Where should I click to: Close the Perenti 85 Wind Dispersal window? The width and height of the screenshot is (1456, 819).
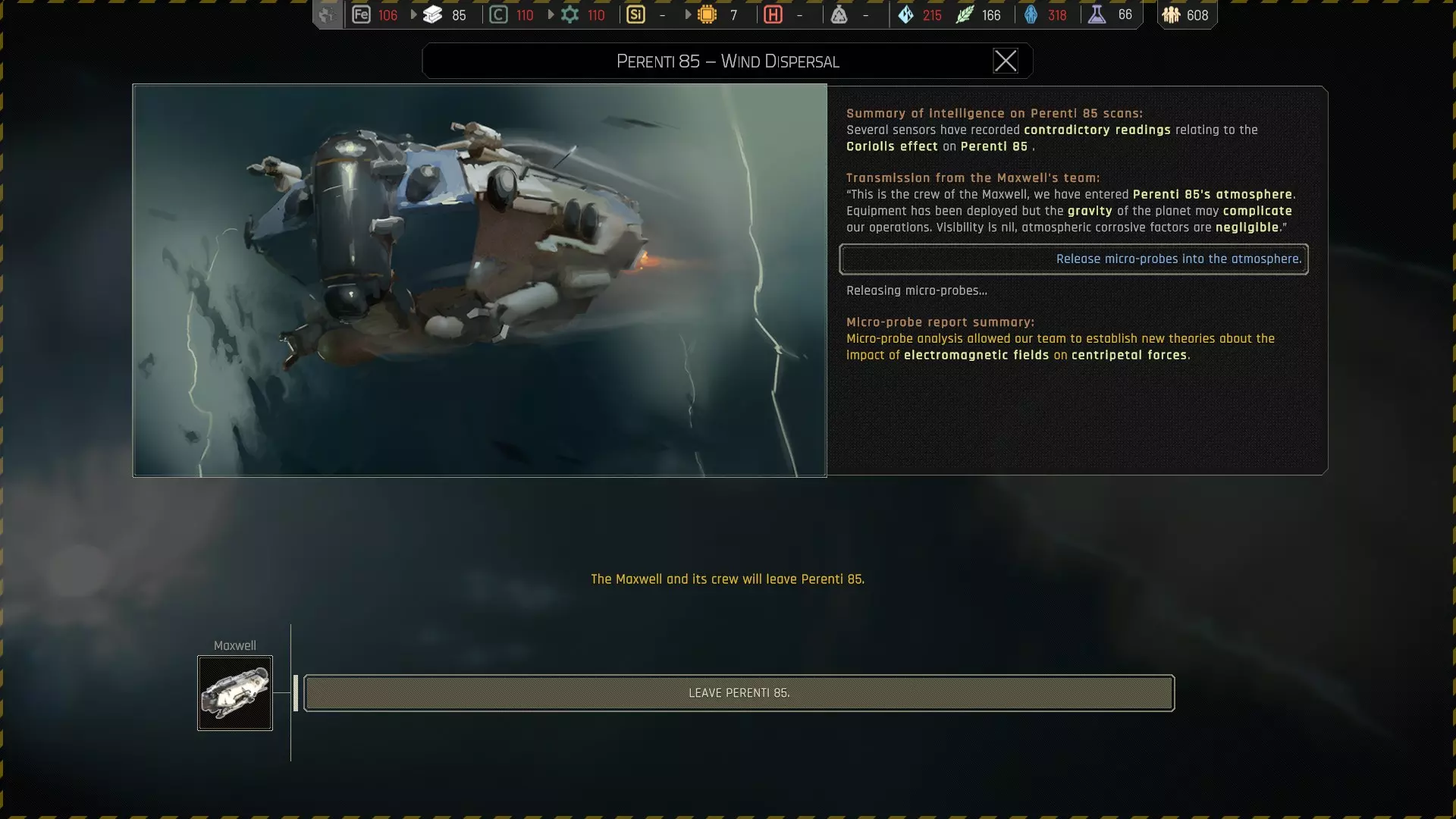click(1005, 61)
